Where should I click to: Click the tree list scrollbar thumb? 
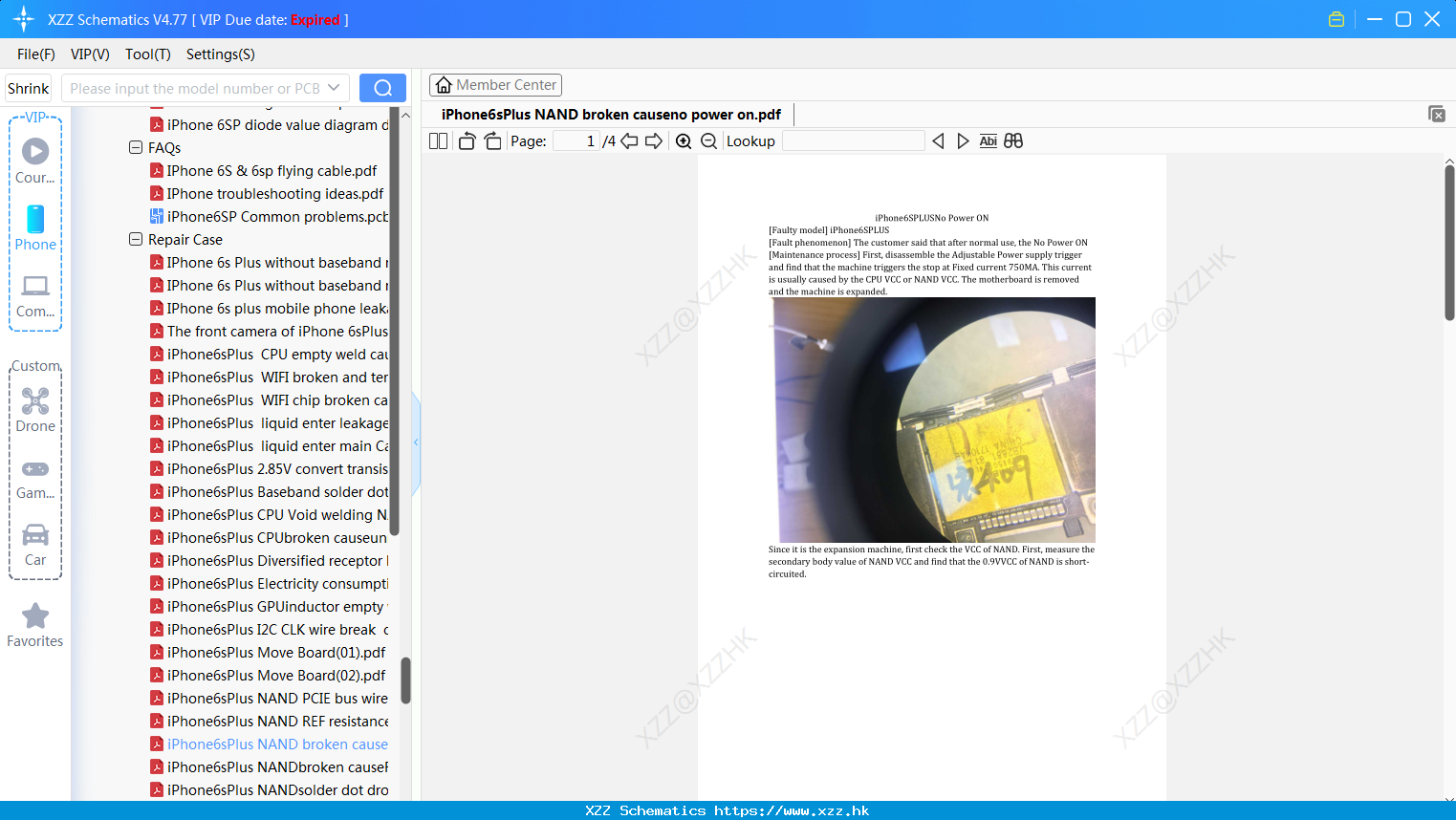point(405,680)
